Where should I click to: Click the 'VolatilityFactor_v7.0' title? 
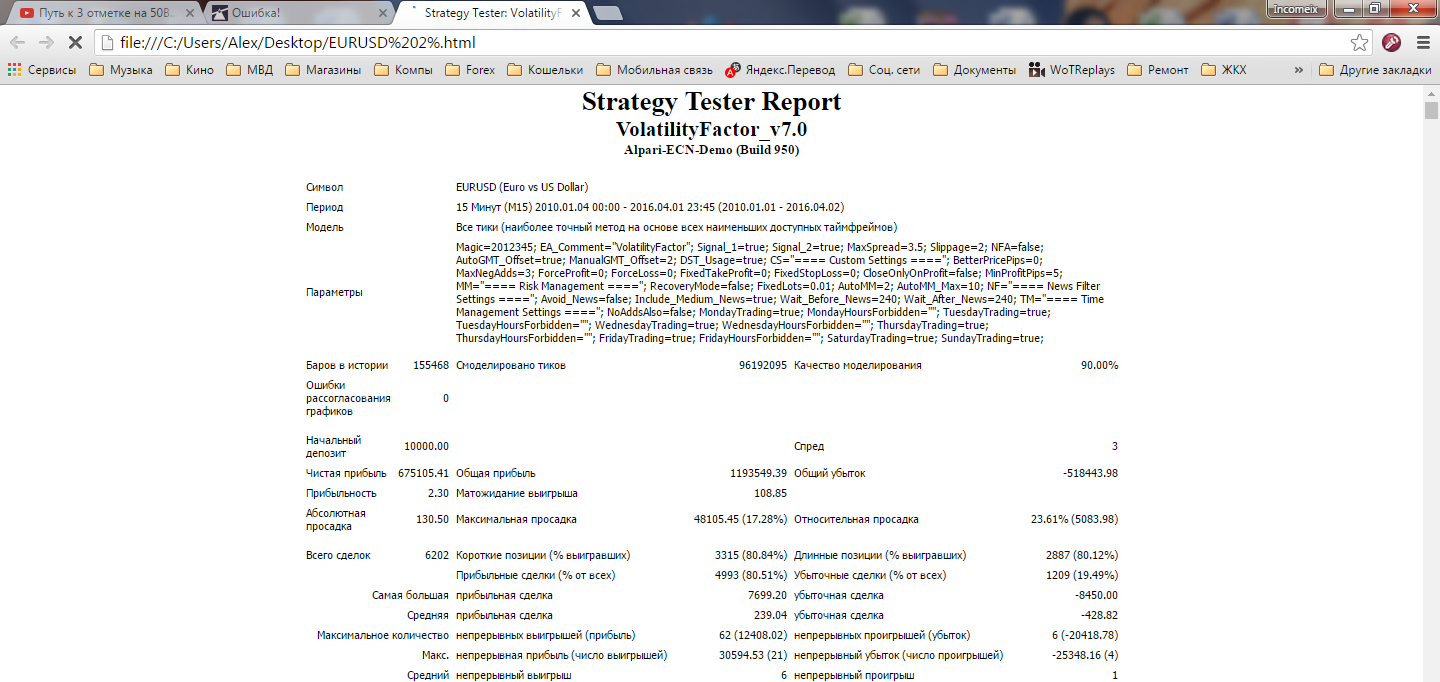(x=711, y=130)
